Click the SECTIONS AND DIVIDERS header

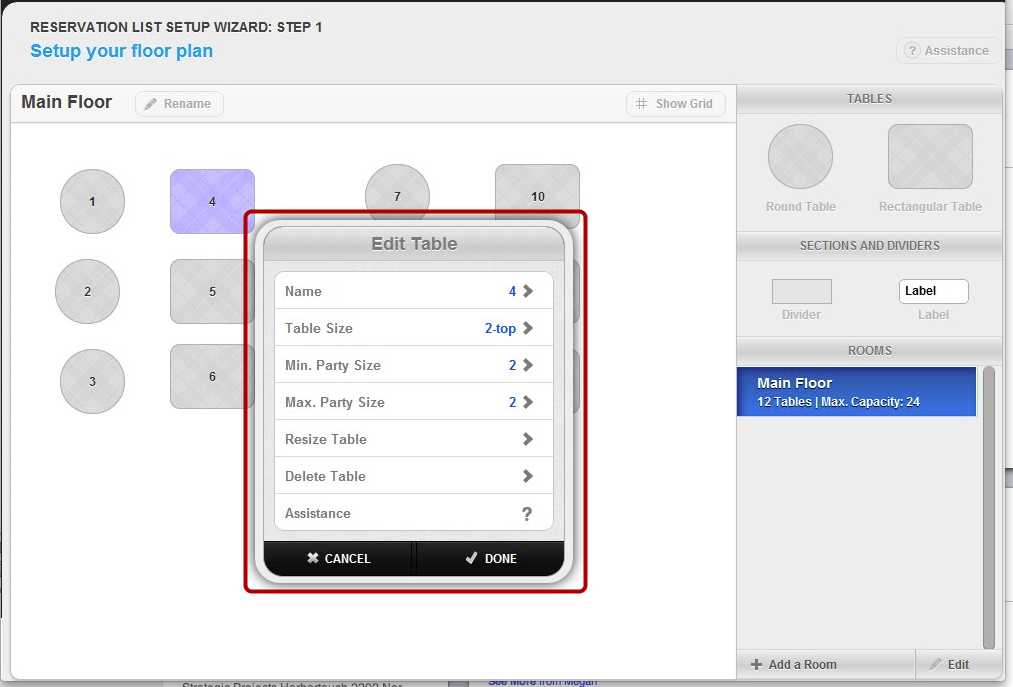tap(869, 246)
